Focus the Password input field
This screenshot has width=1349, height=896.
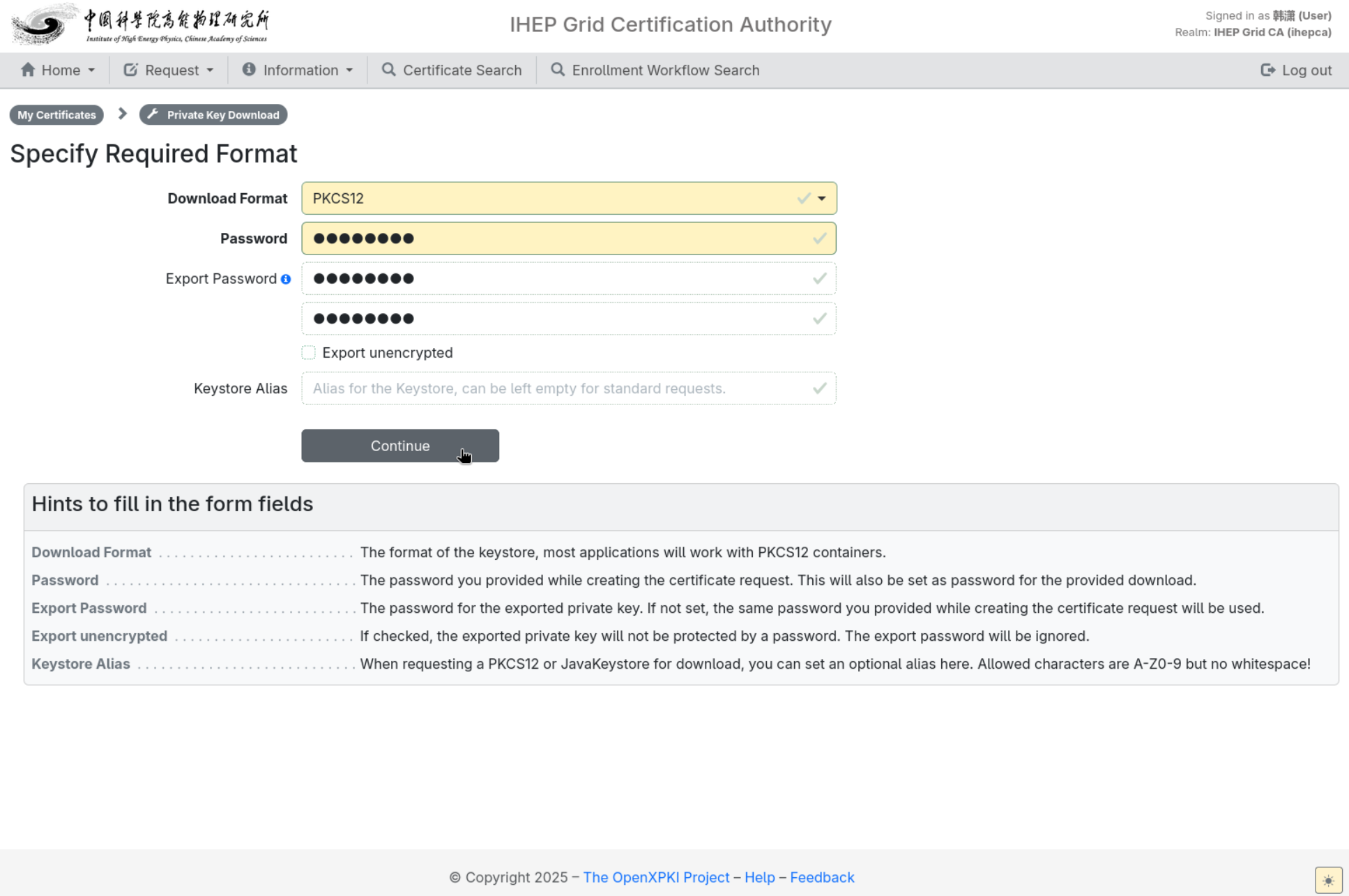(569, 238)
